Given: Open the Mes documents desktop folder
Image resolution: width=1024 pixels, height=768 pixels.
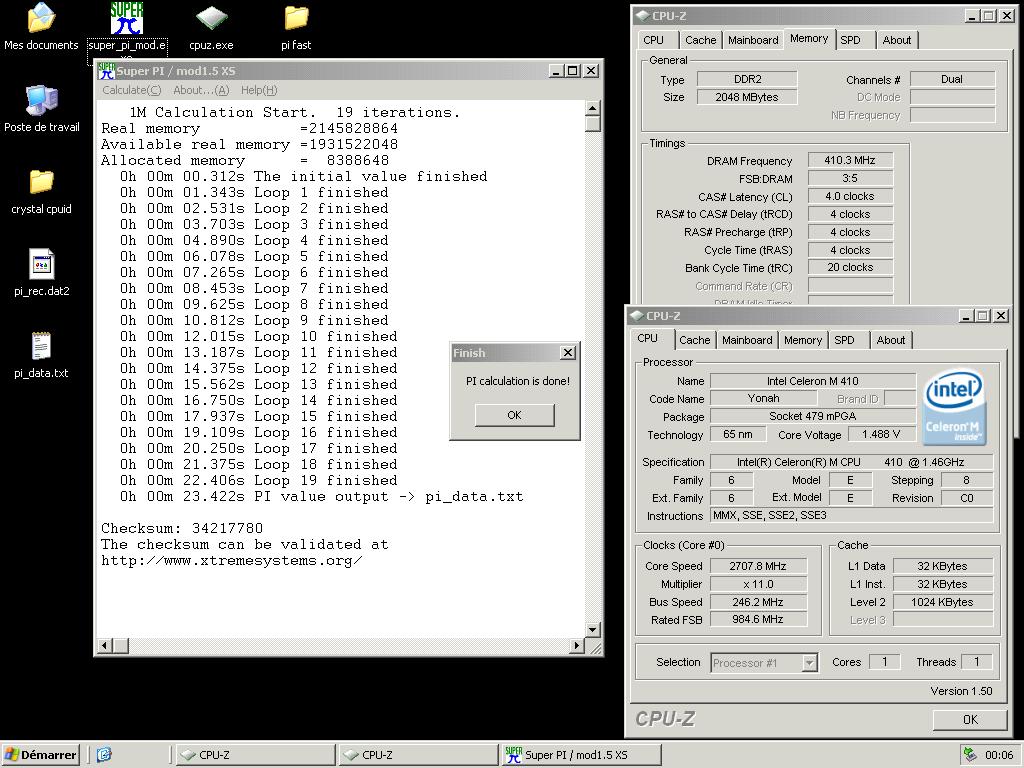Looking at the screenshot, I should 41,26.
